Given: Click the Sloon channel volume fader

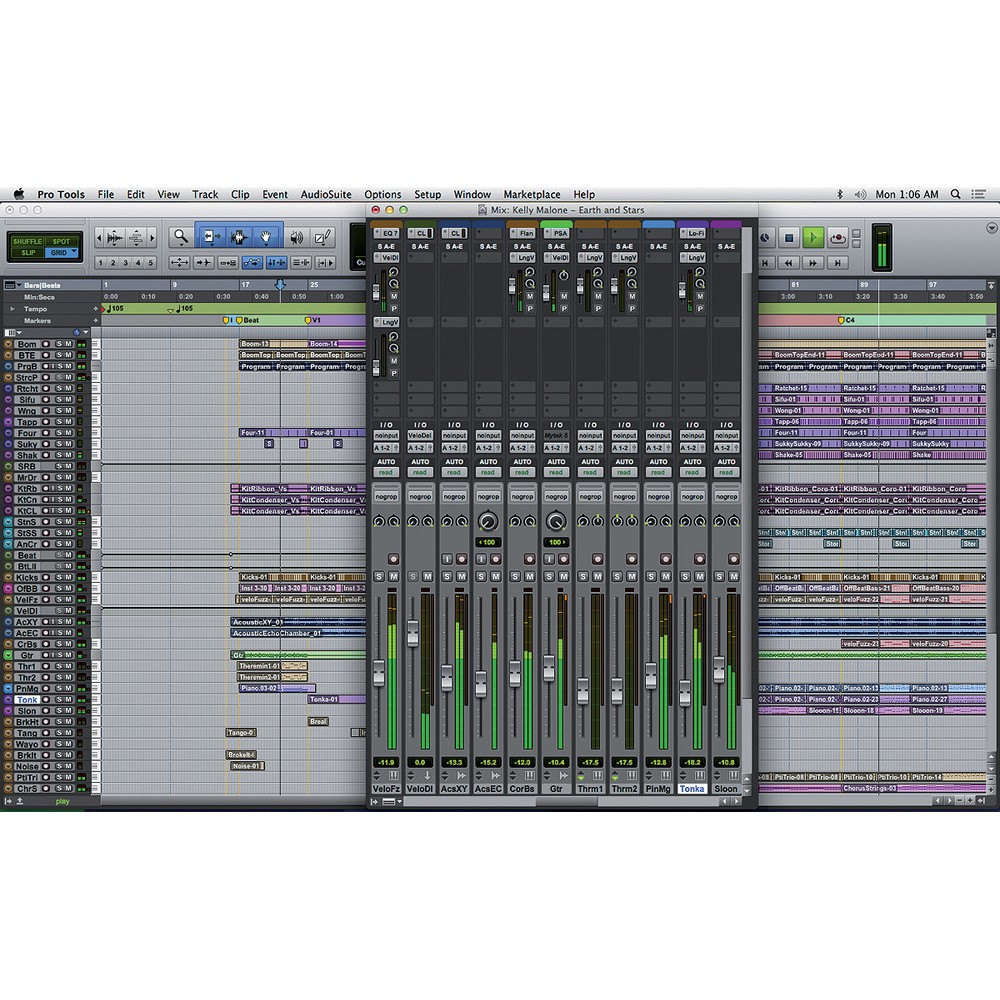Looking at the screenshot, I should click(719, 669).
